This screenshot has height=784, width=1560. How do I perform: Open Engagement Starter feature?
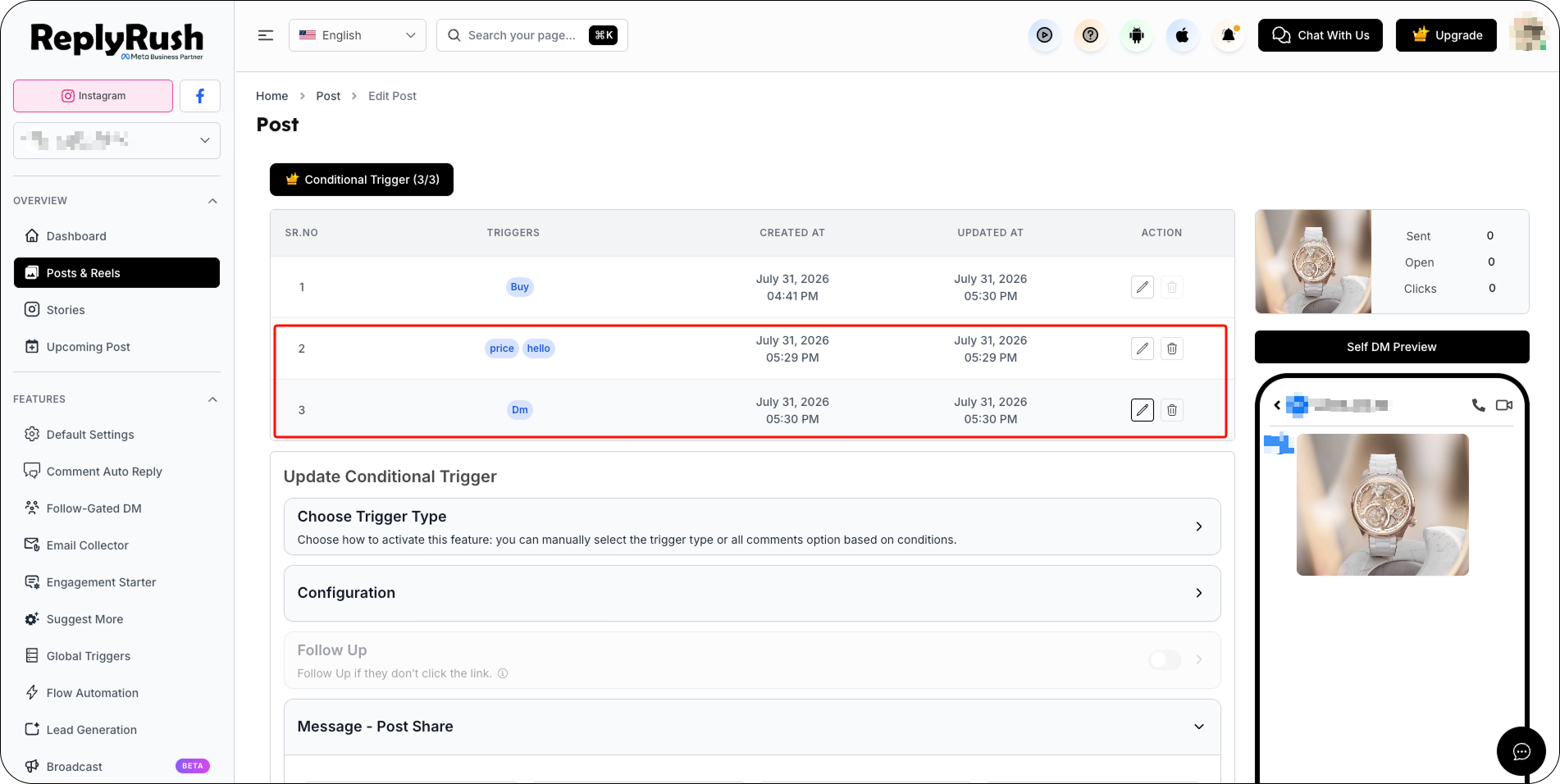[x=116, y=582]
